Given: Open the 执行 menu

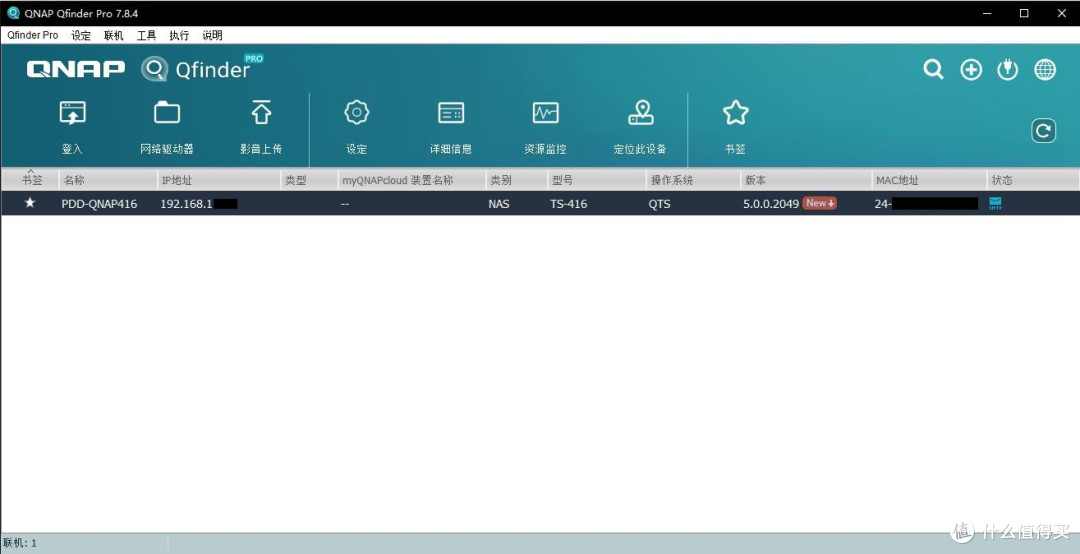Looking at the screenshot, I should click(179, 35).
